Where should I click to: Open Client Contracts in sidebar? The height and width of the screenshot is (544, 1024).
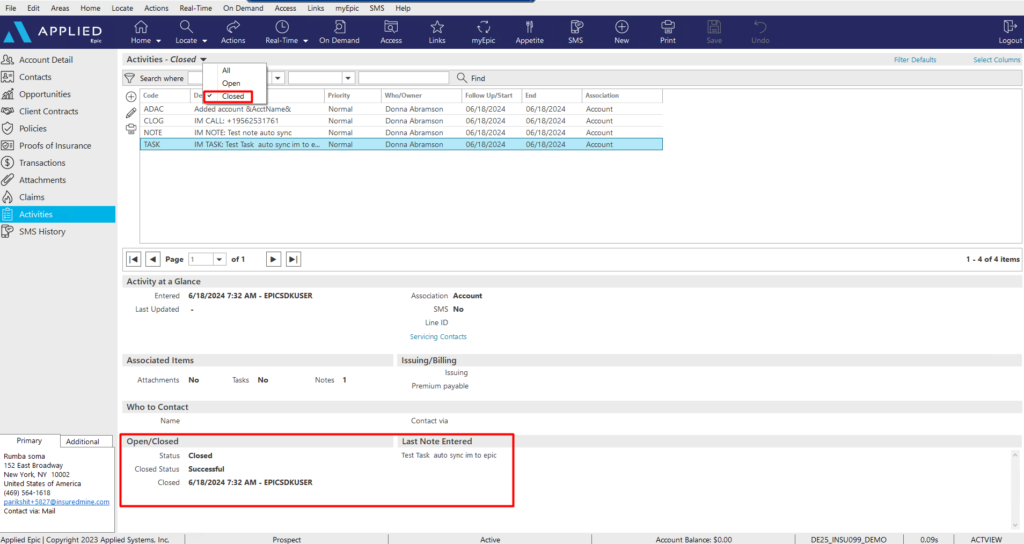48,111
